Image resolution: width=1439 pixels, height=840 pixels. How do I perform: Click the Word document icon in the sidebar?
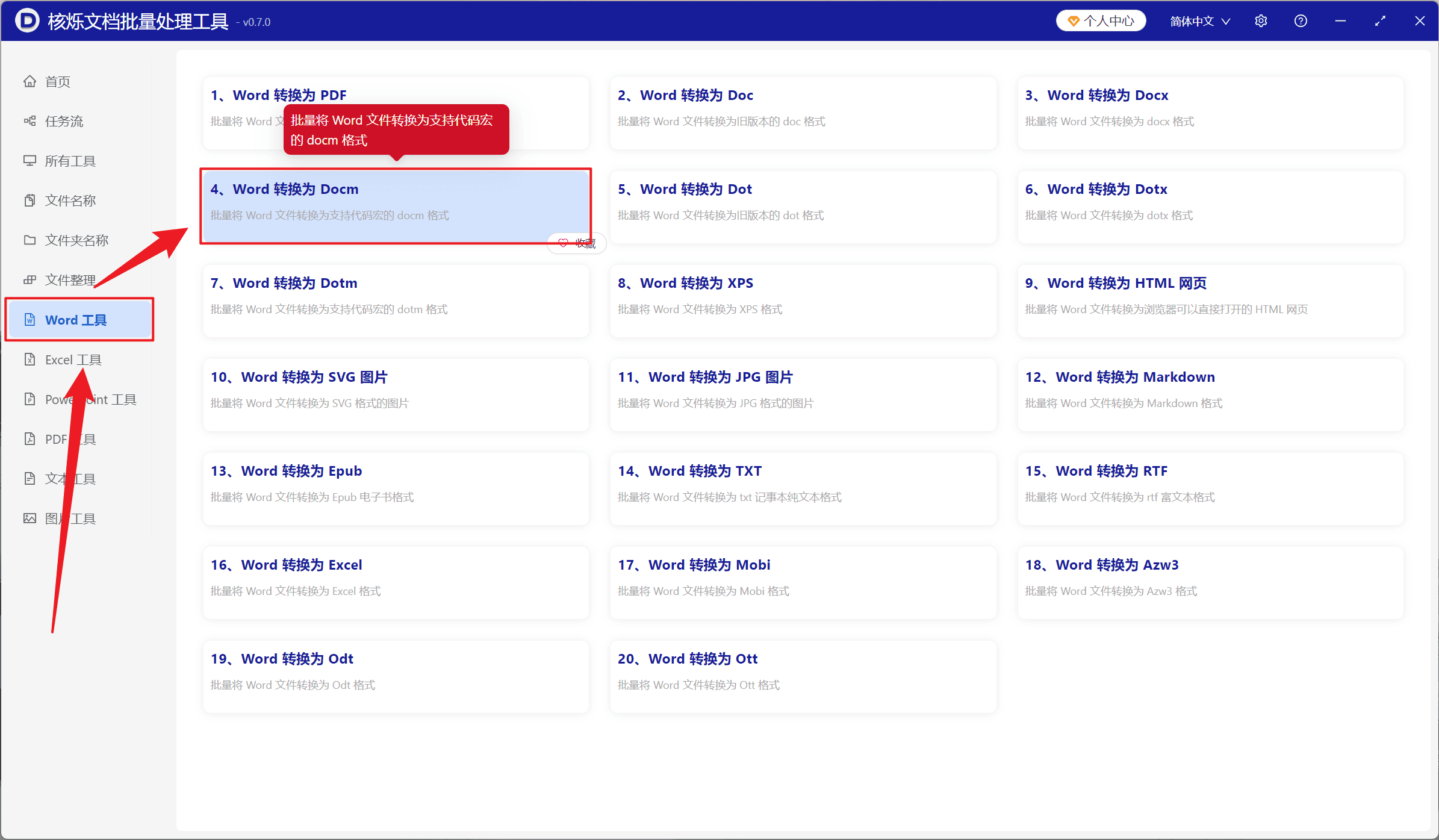click(30, 320)
